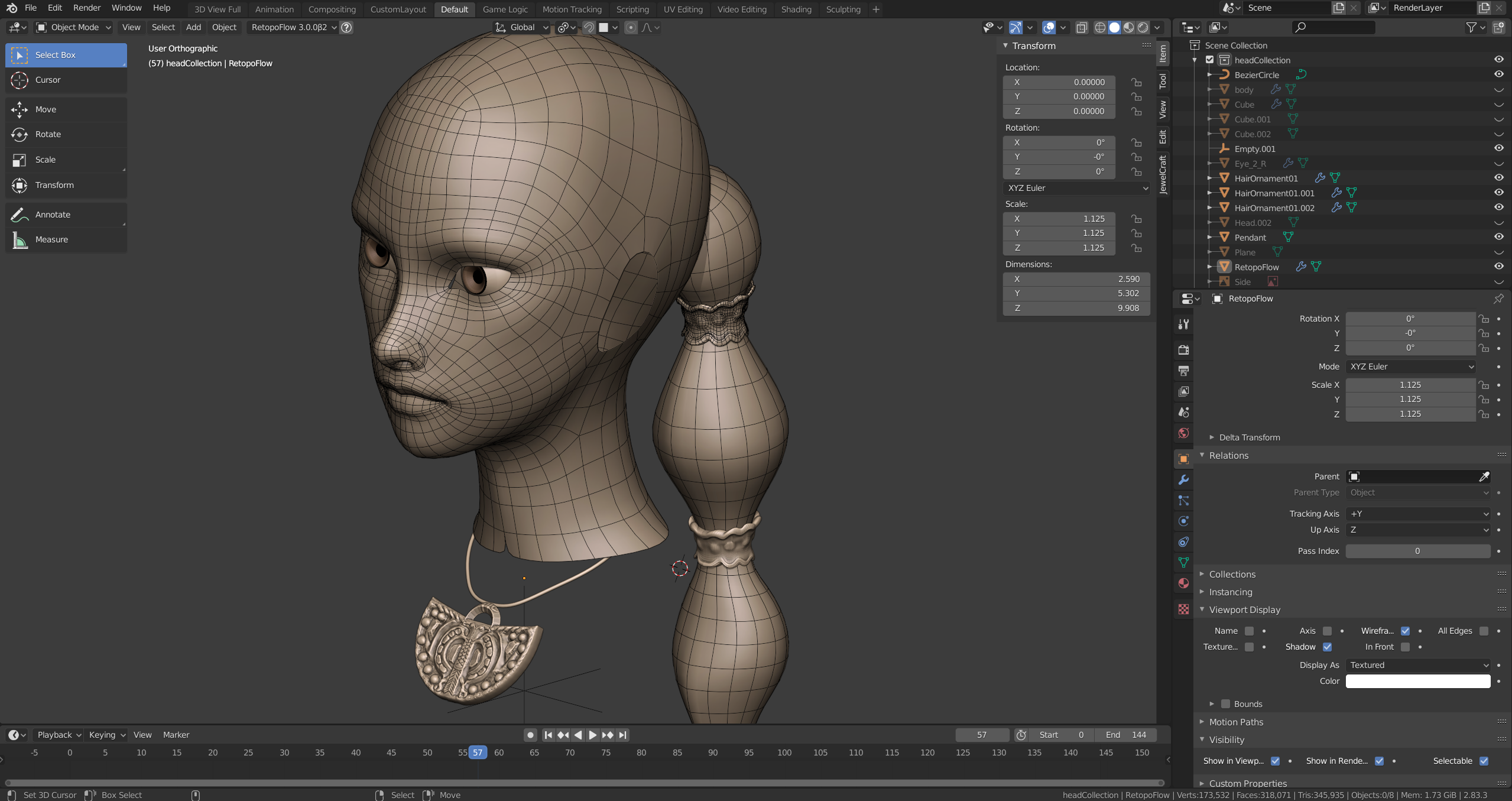Disable the Shadow checkbox
The width and height of the screenshot is (1512, 801).
1328,647
